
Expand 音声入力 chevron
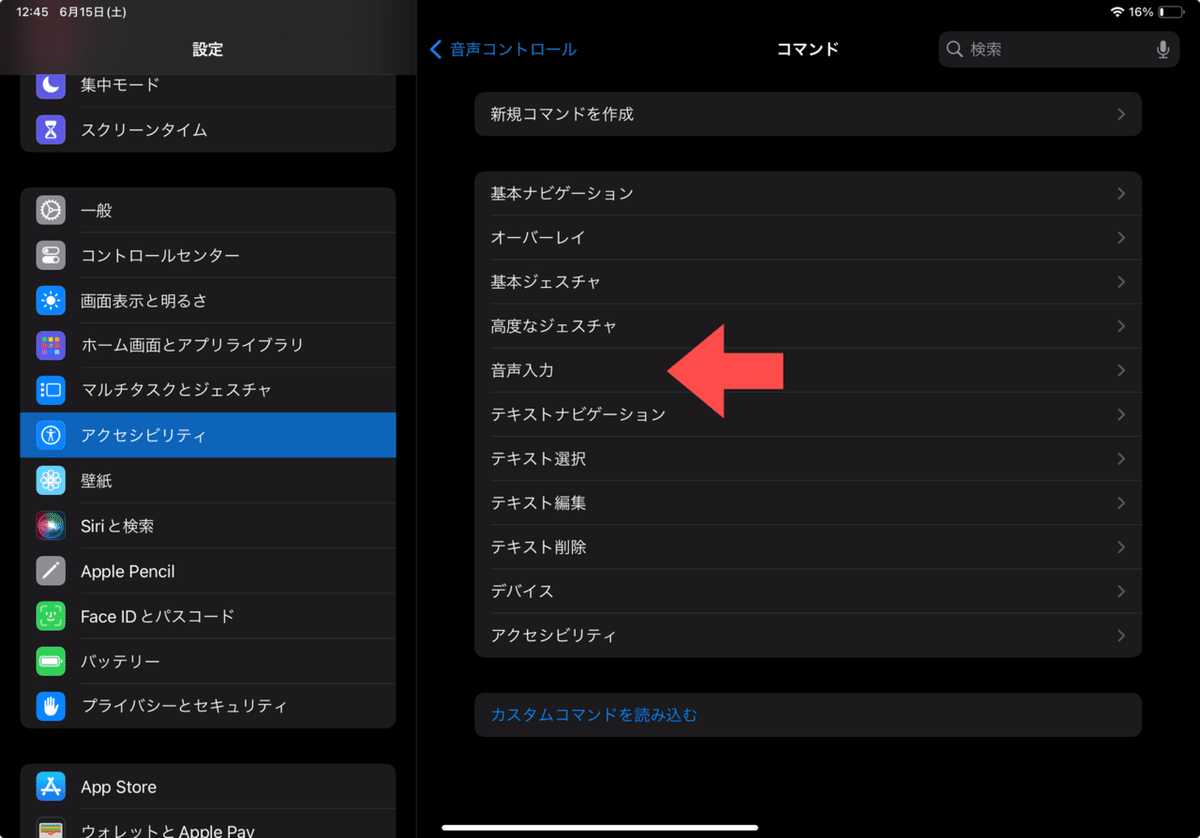[1121, 370]
